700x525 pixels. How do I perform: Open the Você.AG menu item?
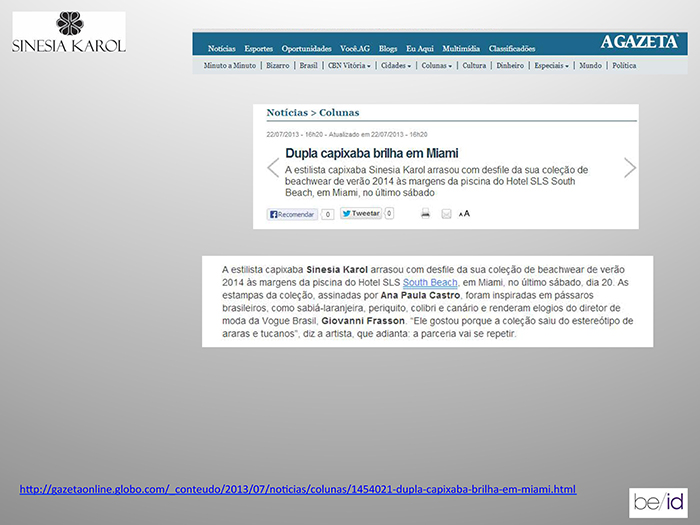pos(355,49)
